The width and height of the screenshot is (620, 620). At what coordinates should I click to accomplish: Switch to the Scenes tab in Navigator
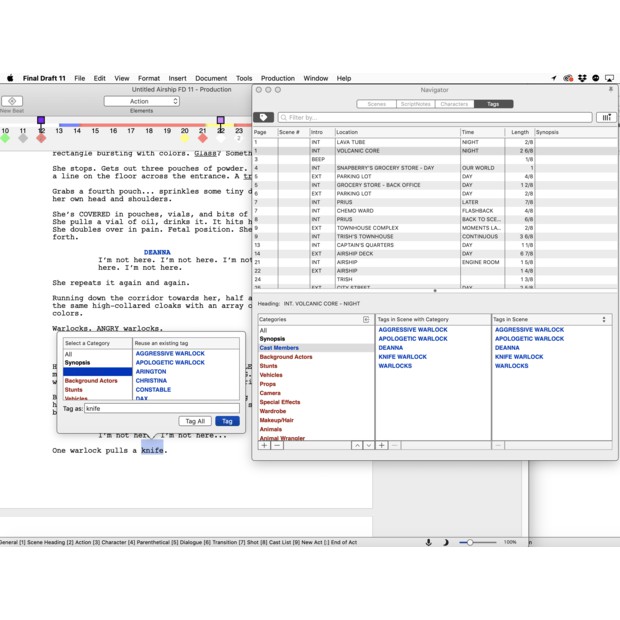point(376,104)
